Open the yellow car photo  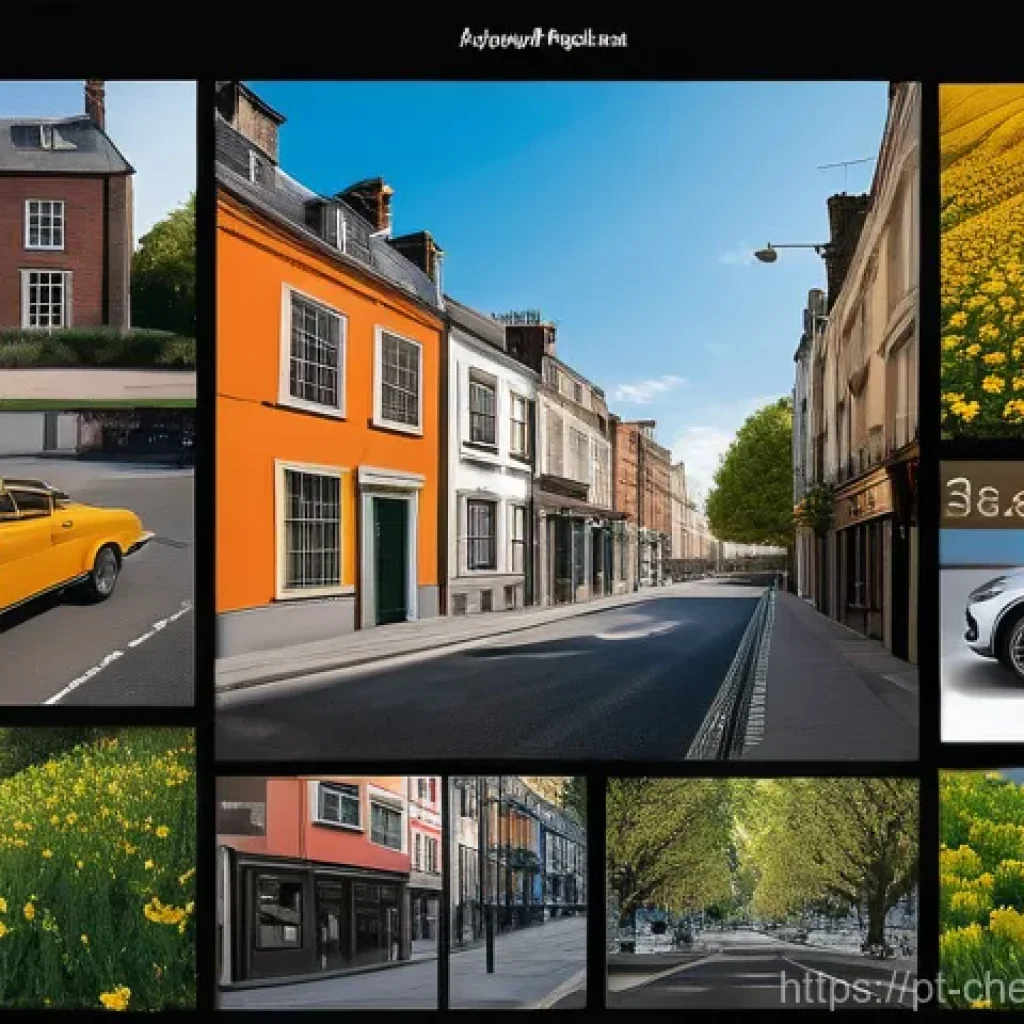97,580
